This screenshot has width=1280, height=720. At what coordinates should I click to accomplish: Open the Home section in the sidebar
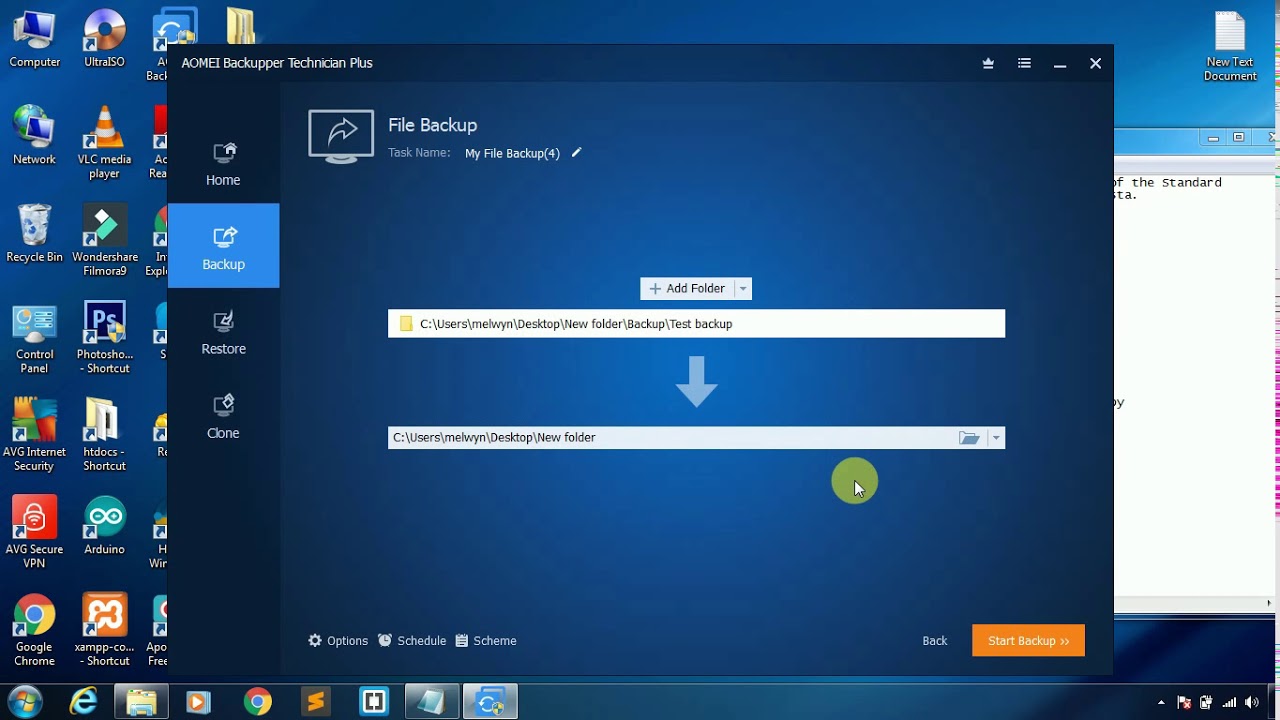223,163
